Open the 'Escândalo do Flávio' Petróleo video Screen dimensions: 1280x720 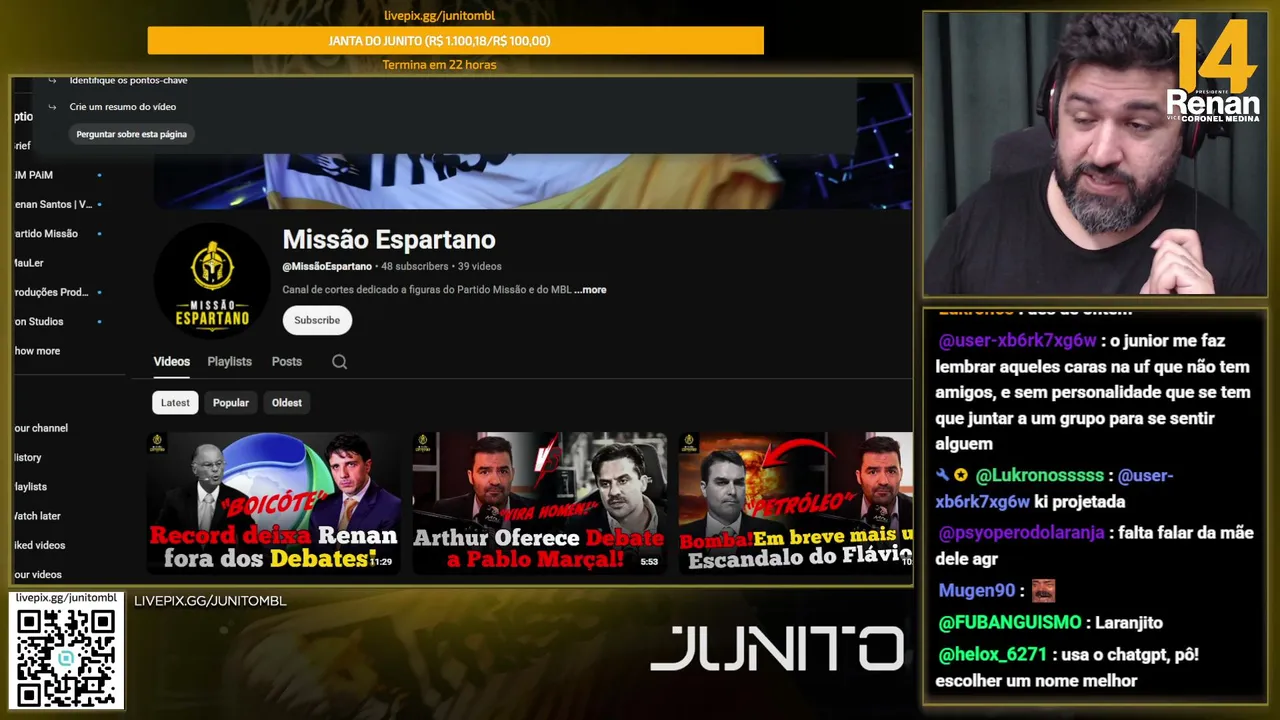pos(796,503)
